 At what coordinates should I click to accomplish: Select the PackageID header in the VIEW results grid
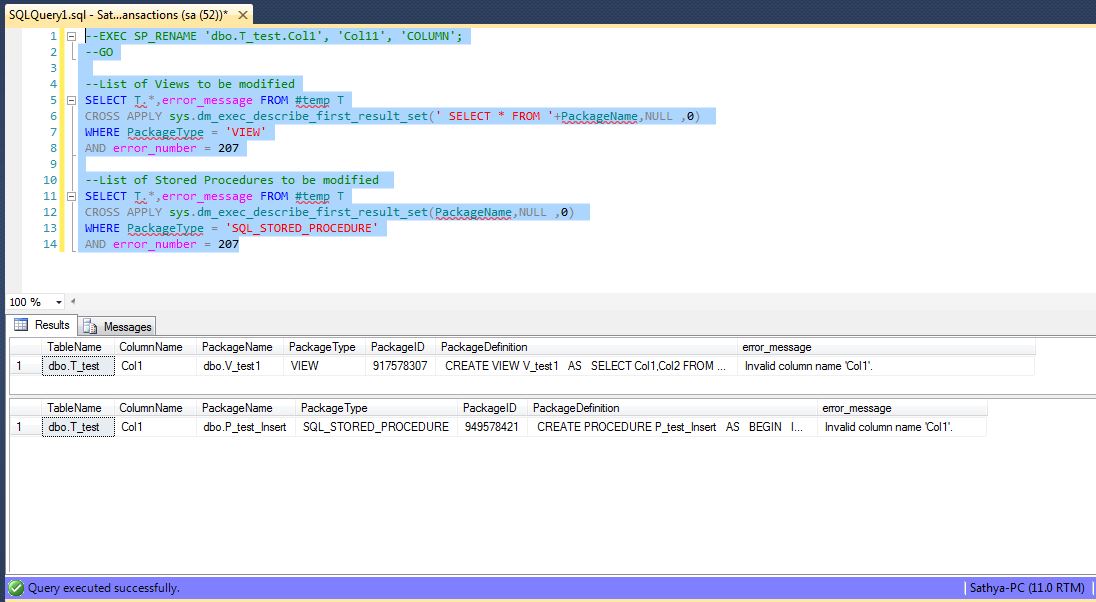[400, 347]
